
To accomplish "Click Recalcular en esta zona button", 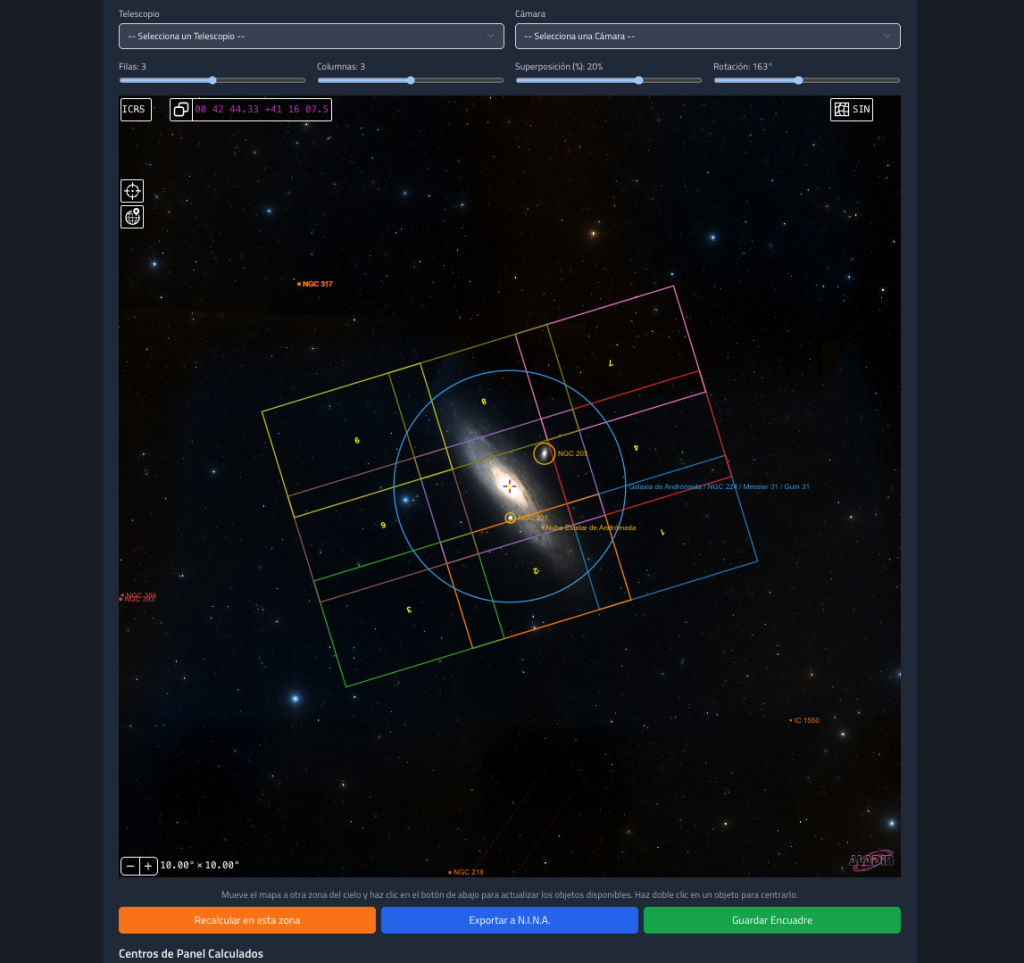I will tap(247, 920).
